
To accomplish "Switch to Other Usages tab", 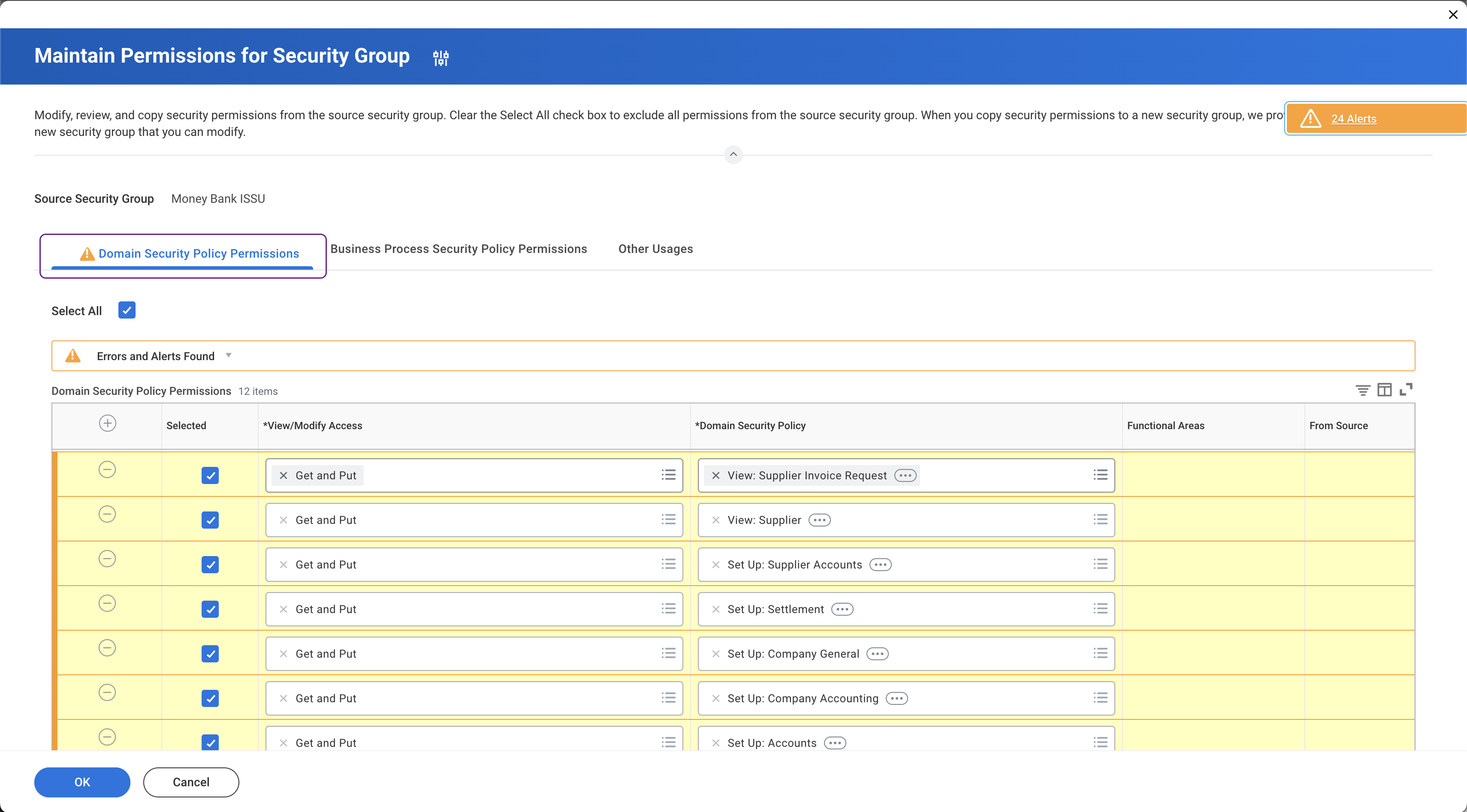I will click(655, 249).
